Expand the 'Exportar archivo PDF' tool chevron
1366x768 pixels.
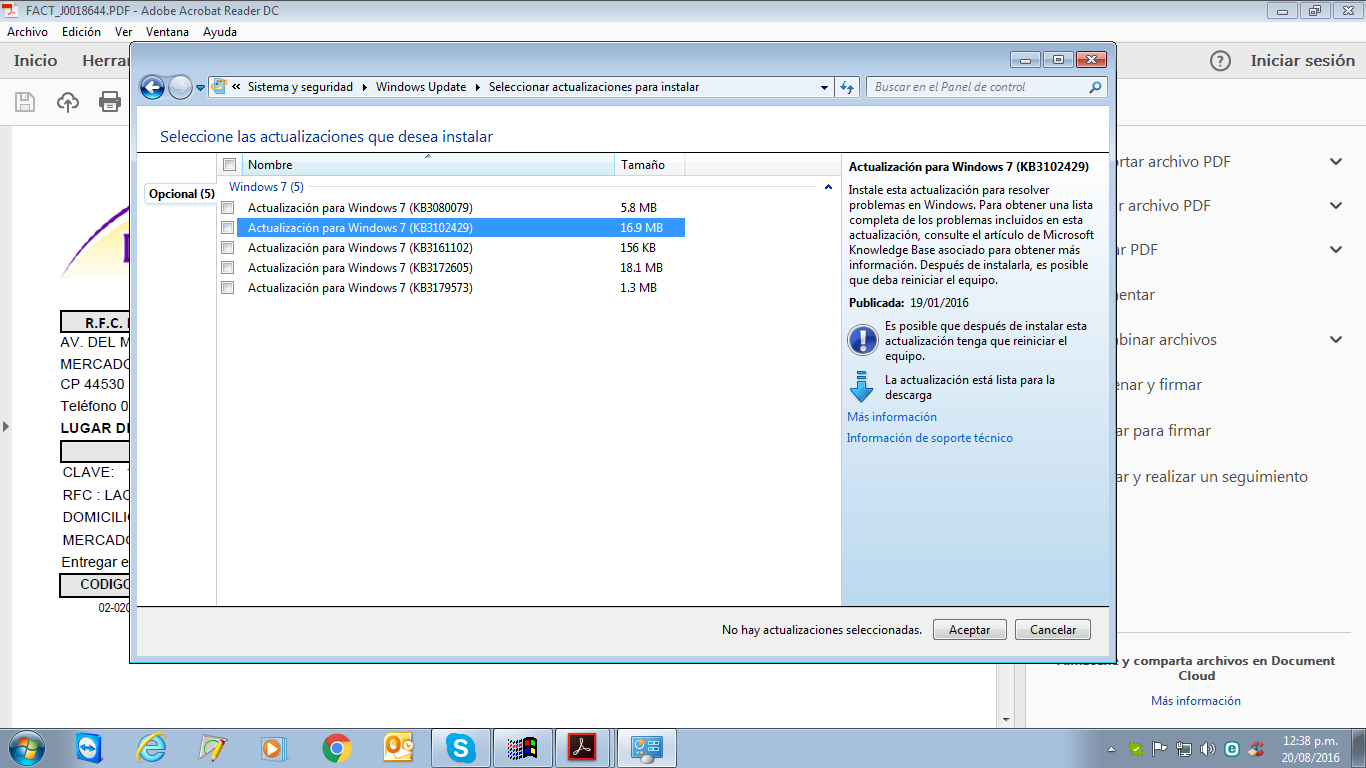coord(1336,161)
